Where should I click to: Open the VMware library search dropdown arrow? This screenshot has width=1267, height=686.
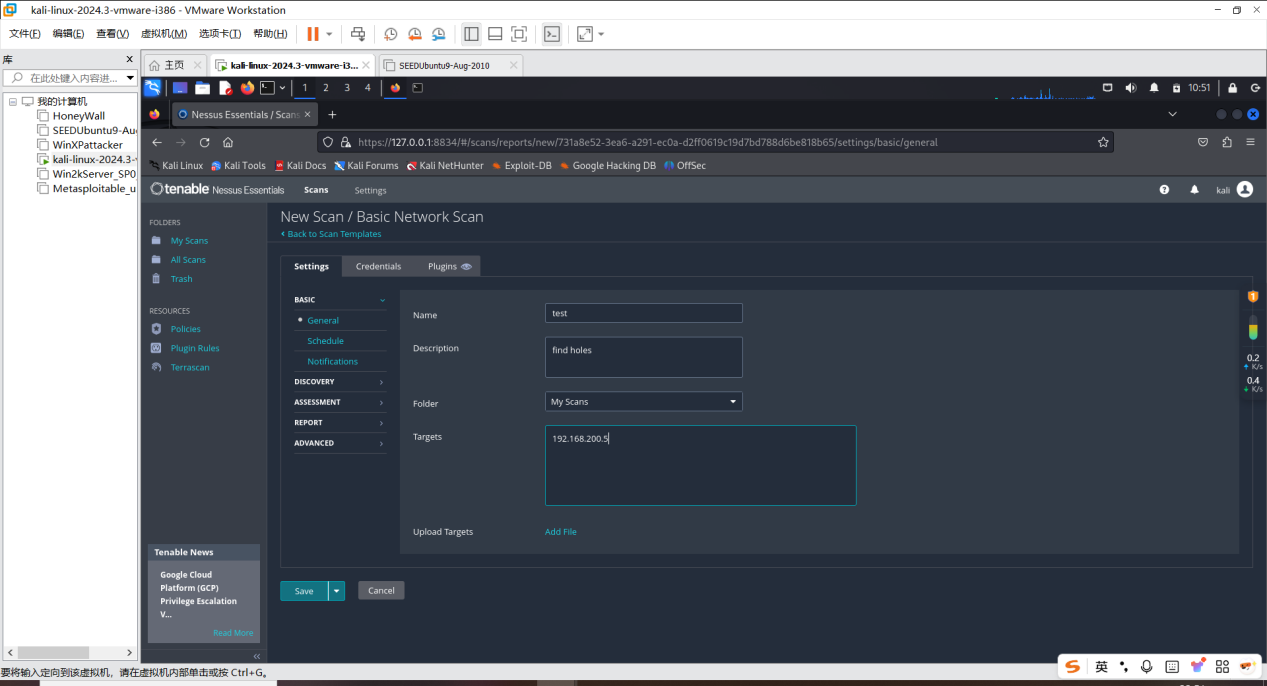pyautogui.click(x=130, y=78)
